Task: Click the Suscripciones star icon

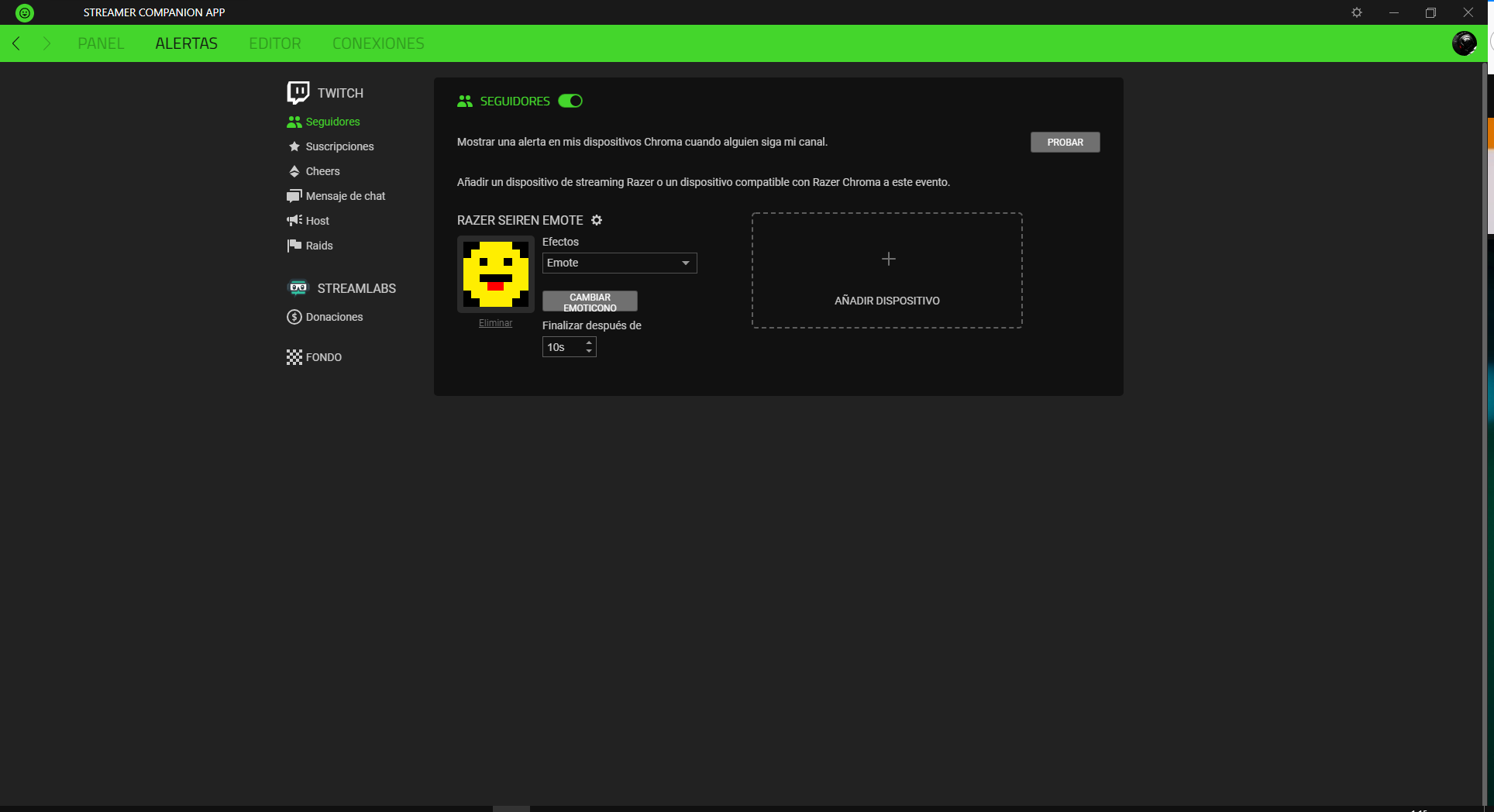Action: pyautogui.click(x=294, y=146)
